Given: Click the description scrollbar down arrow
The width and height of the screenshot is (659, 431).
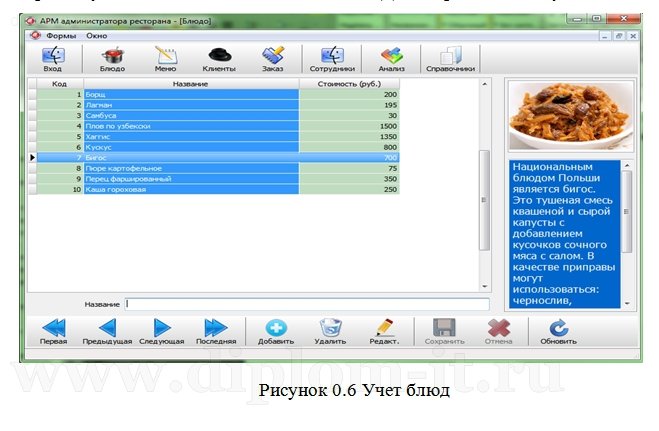Looking at the screenshot, I should tap(627, 303).
